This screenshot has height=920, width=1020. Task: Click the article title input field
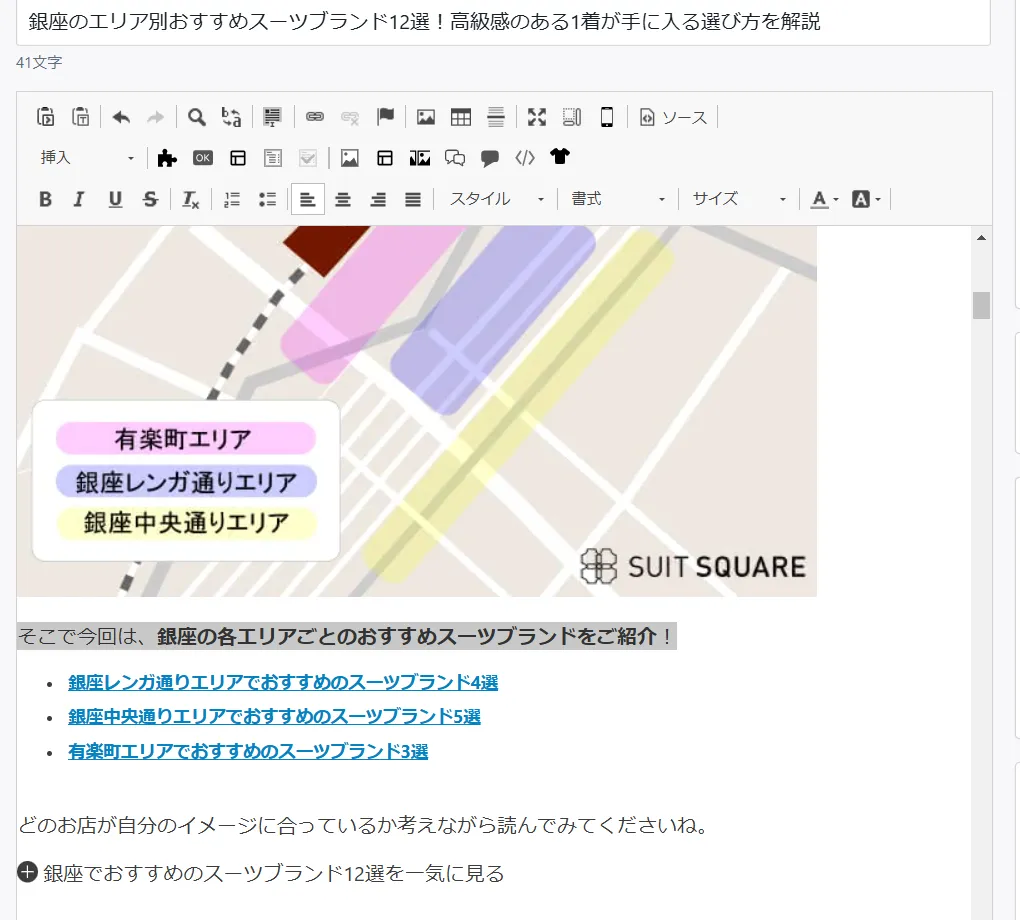click(x=503, y=22)
